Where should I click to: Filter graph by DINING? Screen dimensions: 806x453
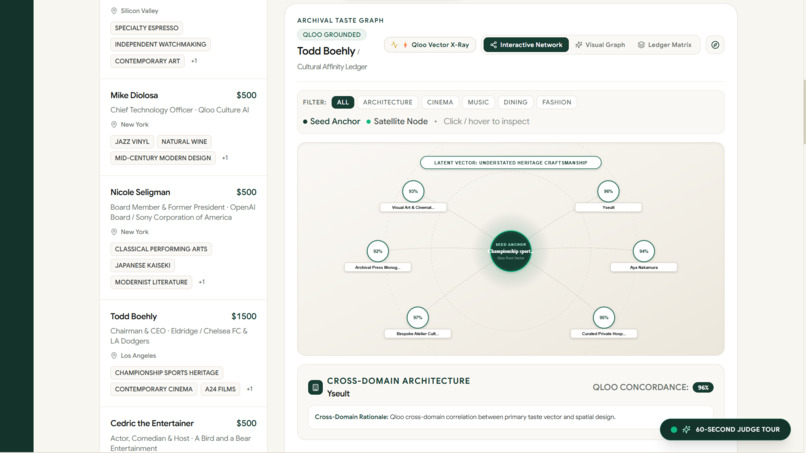pos(515,102)
